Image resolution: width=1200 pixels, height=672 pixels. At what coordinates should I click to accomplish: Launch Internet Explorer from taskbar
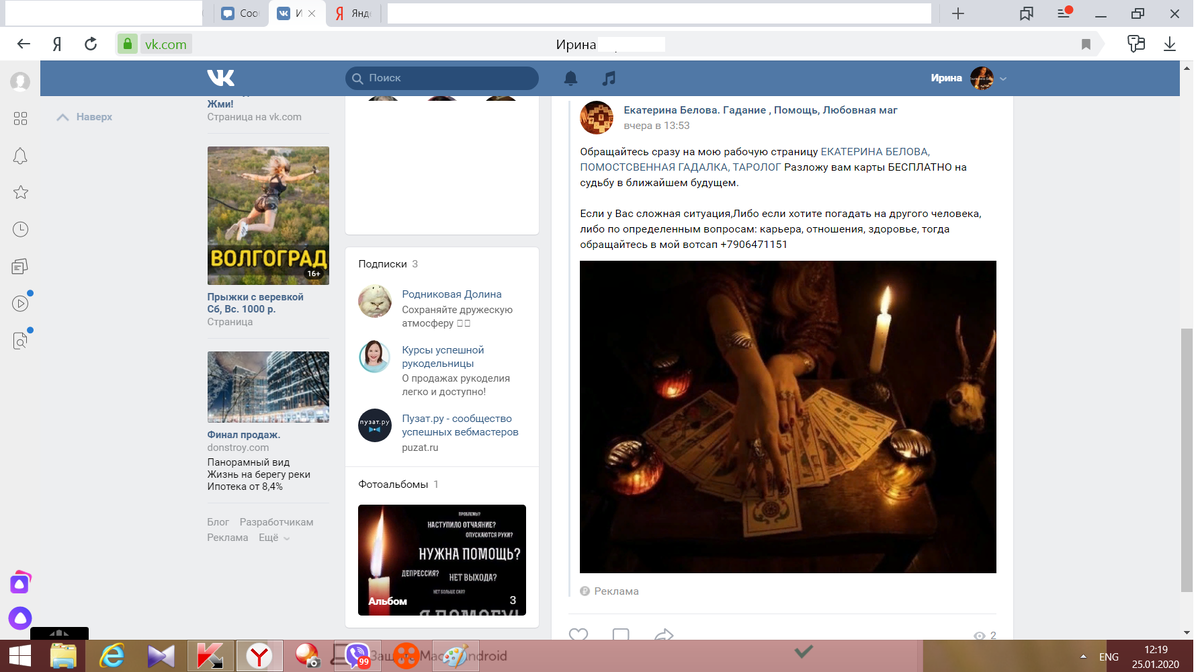[112, 656]
